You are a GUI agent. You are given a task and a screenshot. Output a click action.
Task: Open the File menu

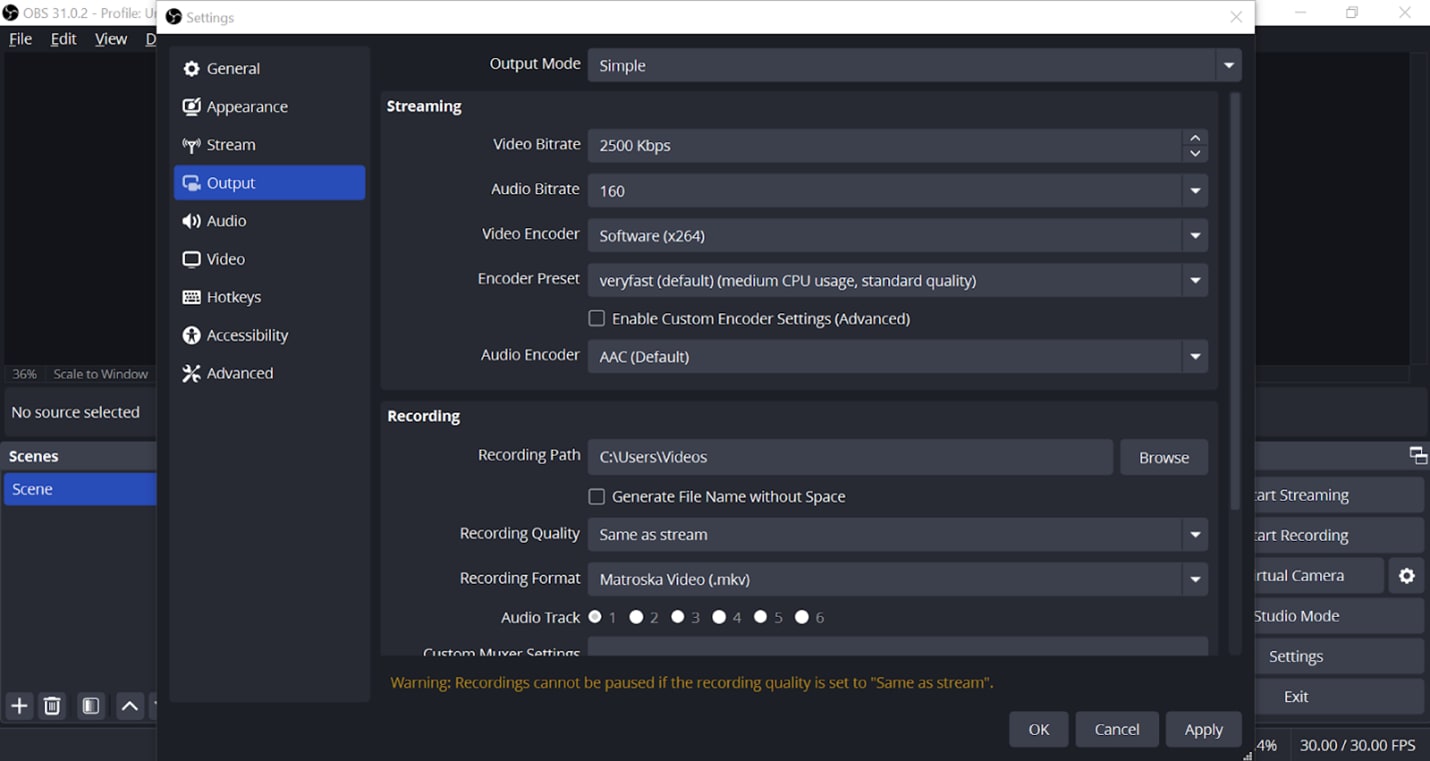20,39
